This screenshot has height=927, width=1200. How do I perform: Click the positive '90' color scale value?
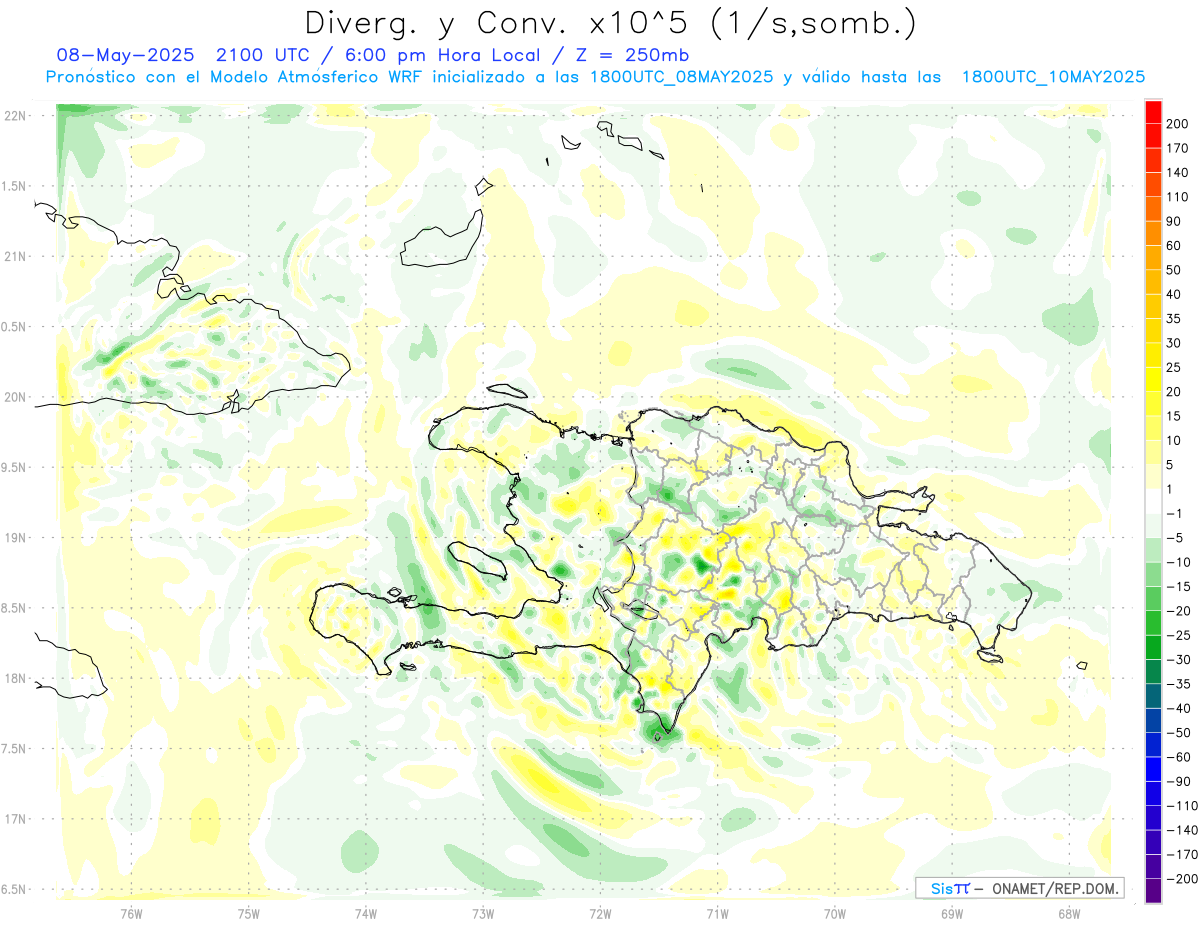(x=1174, y=221)
